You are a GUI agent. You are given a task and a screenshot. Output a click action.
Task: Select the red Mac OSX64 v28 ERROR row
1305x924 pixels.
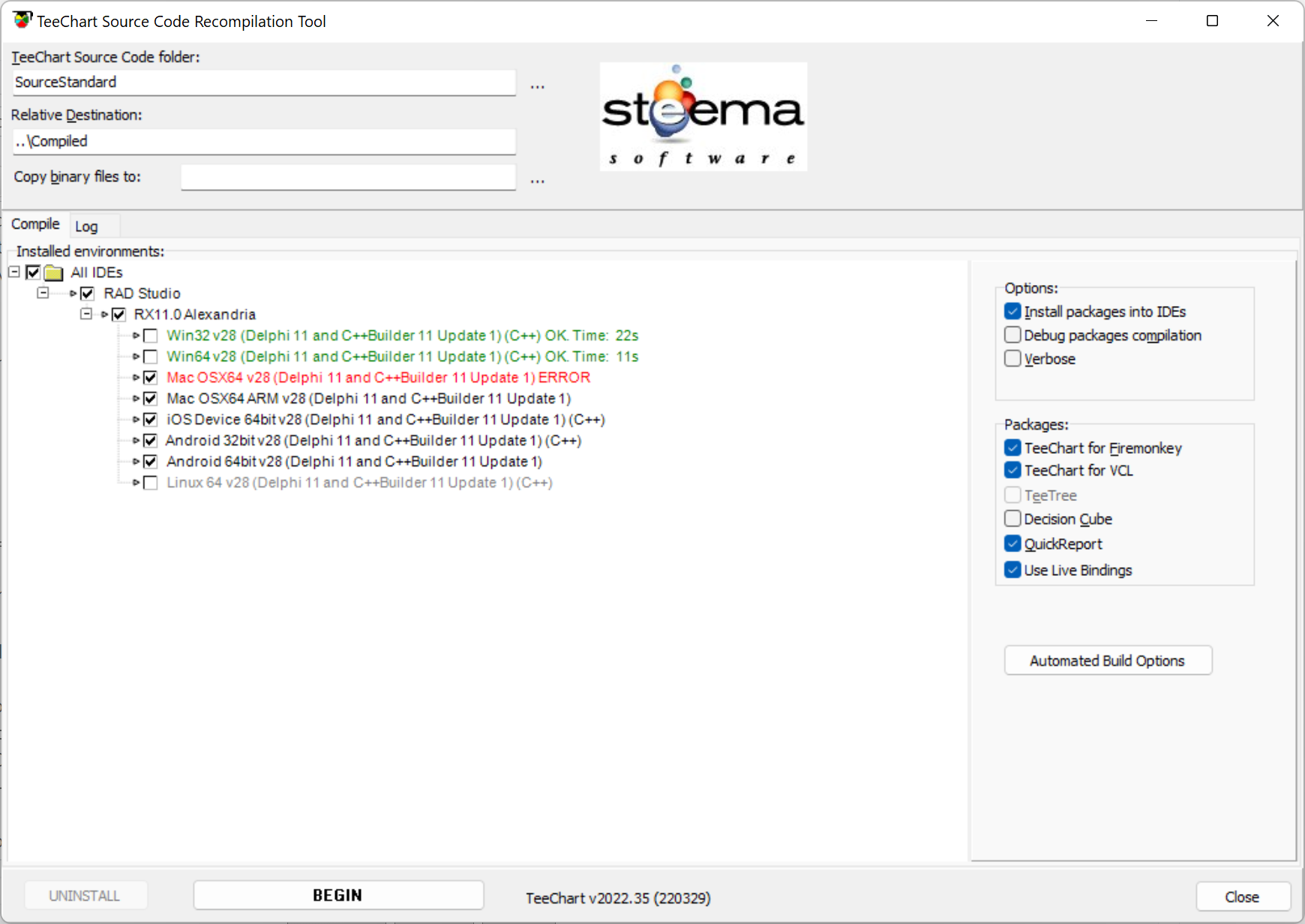[x=379, y=377]
